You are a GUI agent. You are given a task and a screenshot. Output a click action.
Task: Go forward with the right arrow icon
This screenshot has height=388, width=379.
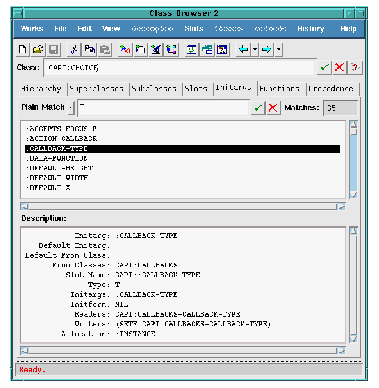pos(267,50)
